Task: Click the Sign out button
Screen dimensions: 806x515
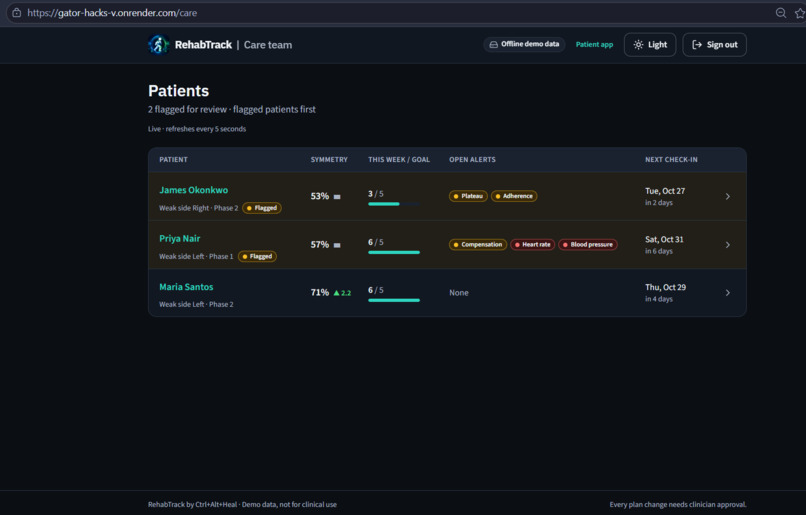Action: [715, 45]
